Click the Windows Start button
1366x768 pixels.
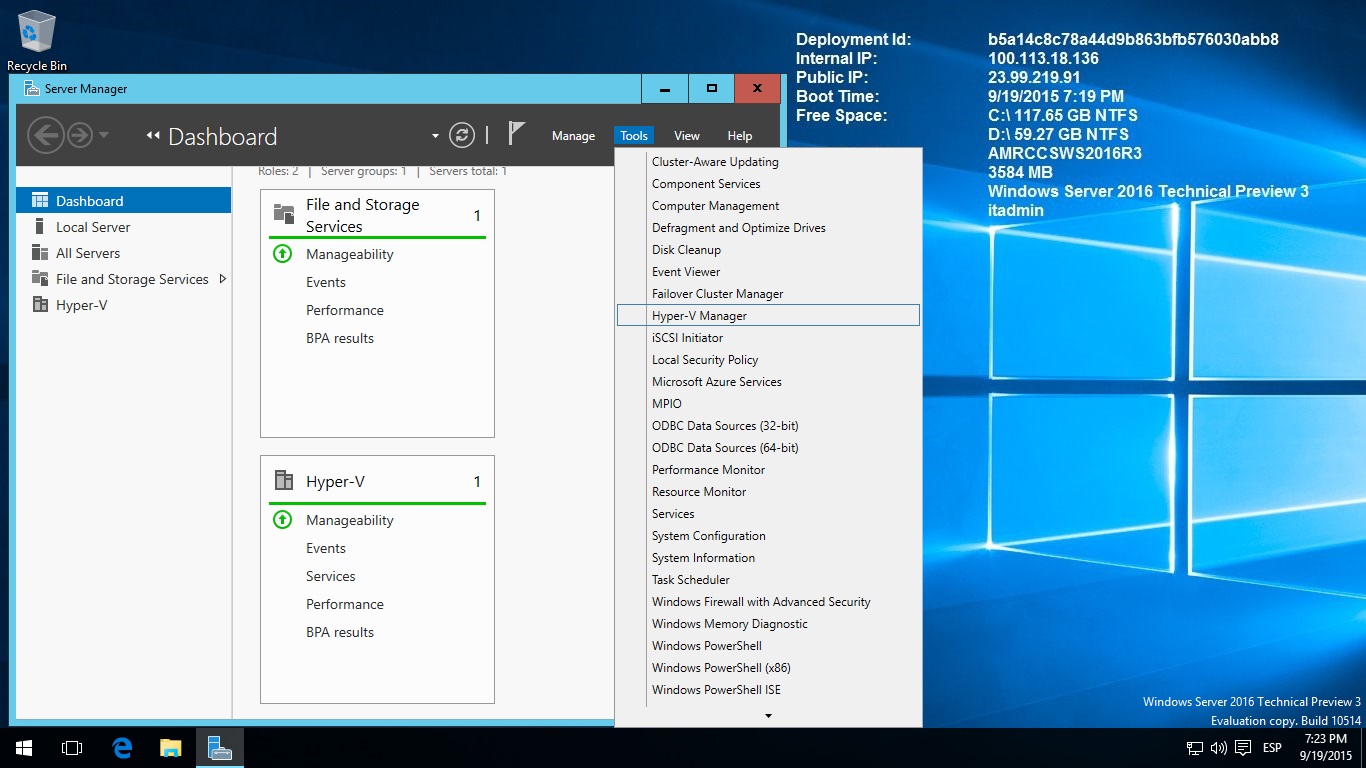24,747
